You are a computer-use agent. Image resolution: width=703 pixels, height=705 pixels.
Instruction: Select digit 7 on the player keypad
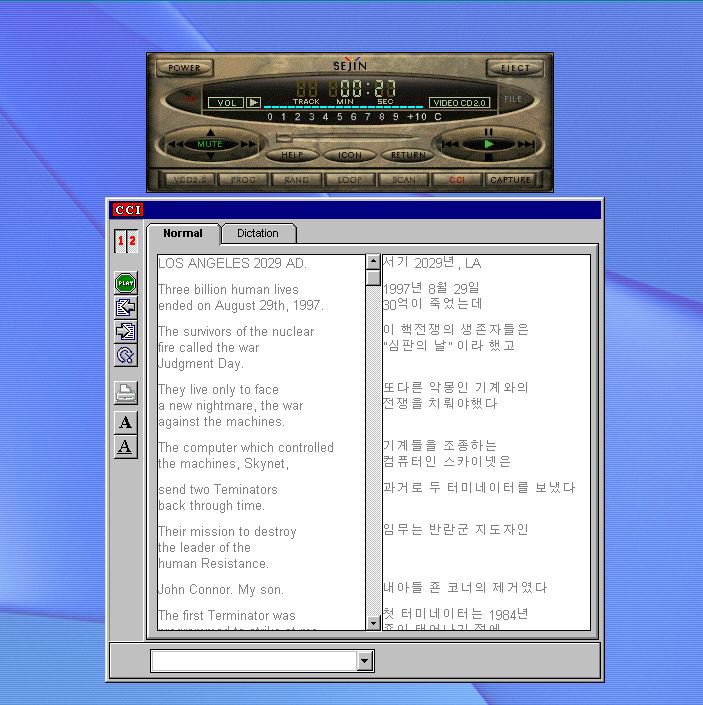[x=367, y=116]
